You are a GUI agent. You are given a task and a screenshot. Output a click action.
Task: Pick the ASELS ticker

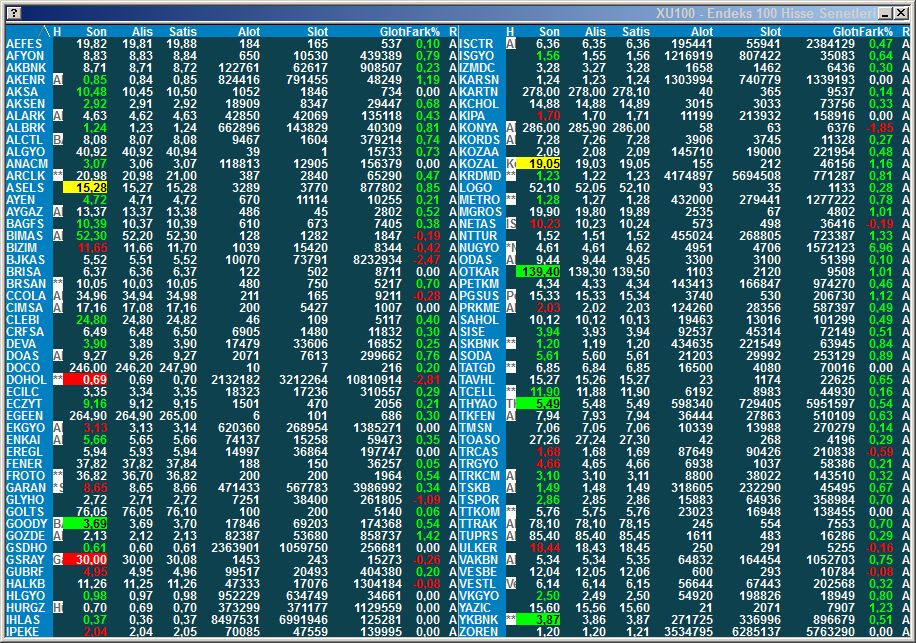click(x=25, y=187)
